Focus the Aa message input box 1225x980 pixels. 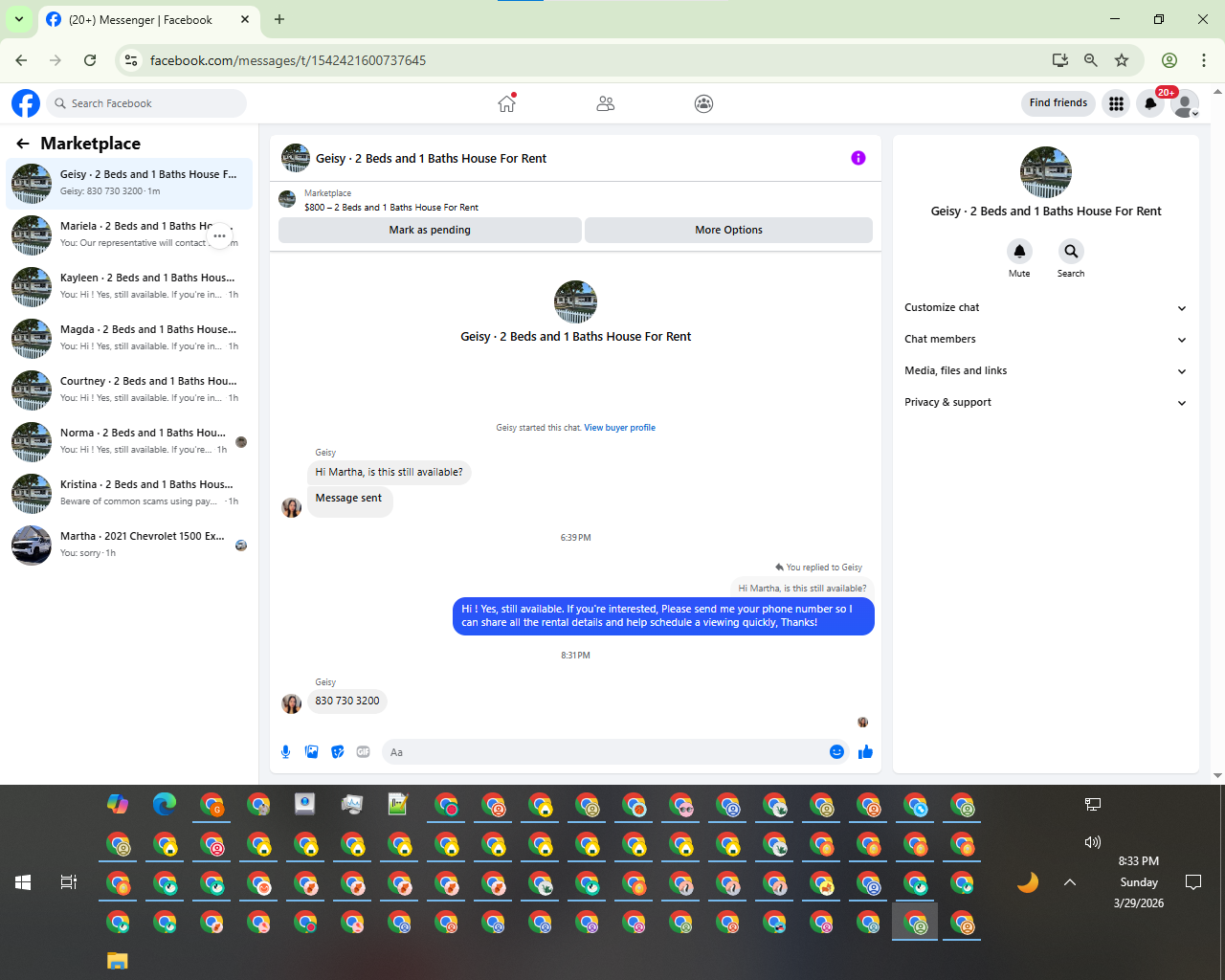[x=615, y=752]
